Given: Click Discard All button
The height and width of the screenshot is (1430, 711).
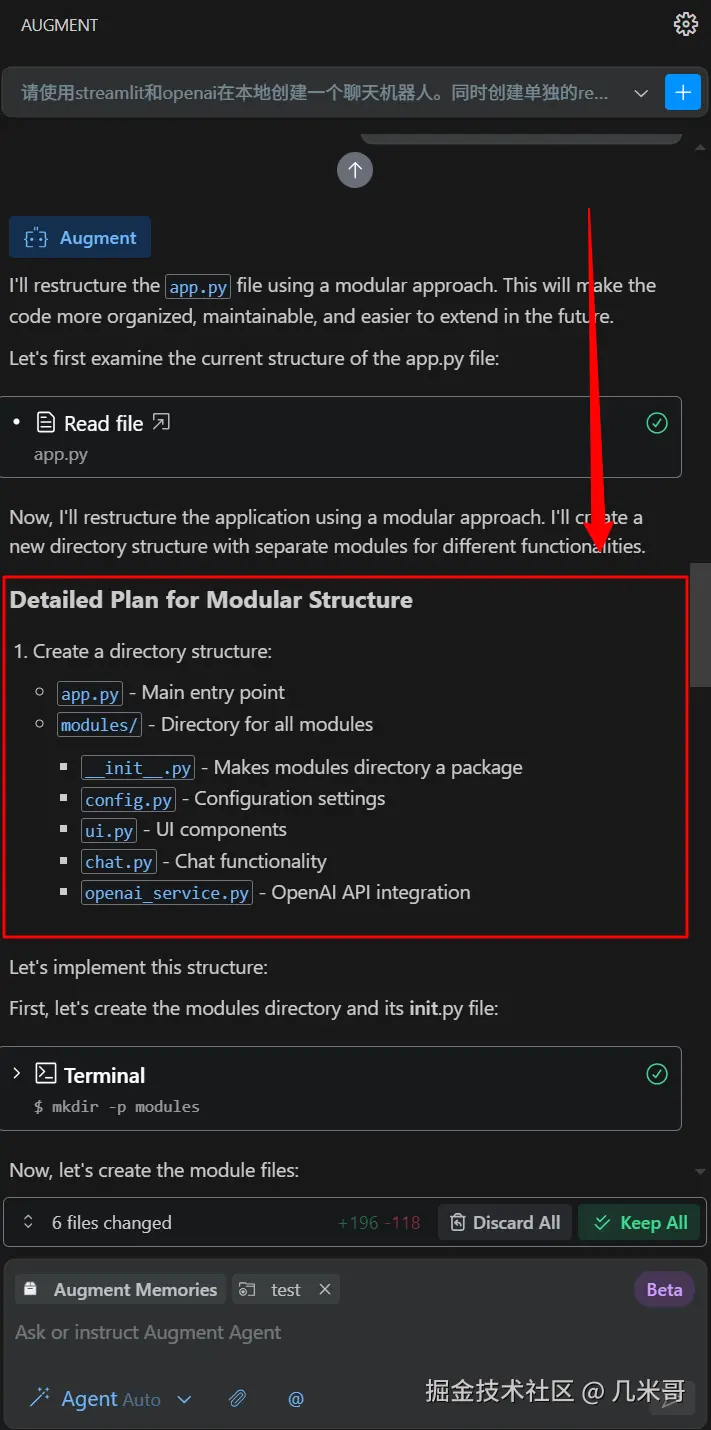Looking at the screenshot, I should click(505, 1222).
